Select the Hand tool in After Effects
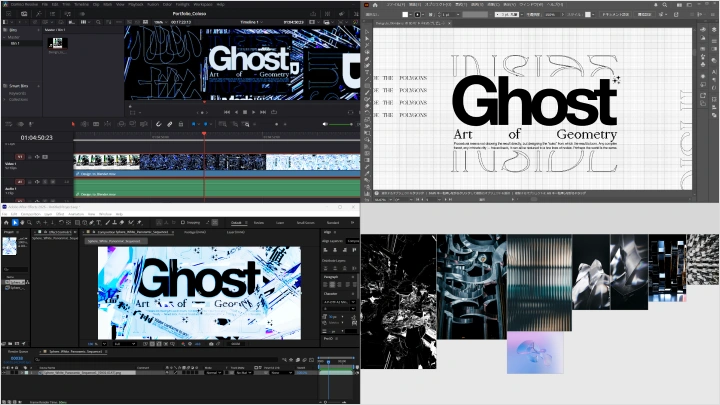The width and height of the screenshot is (720, 405). coord(22,222)
